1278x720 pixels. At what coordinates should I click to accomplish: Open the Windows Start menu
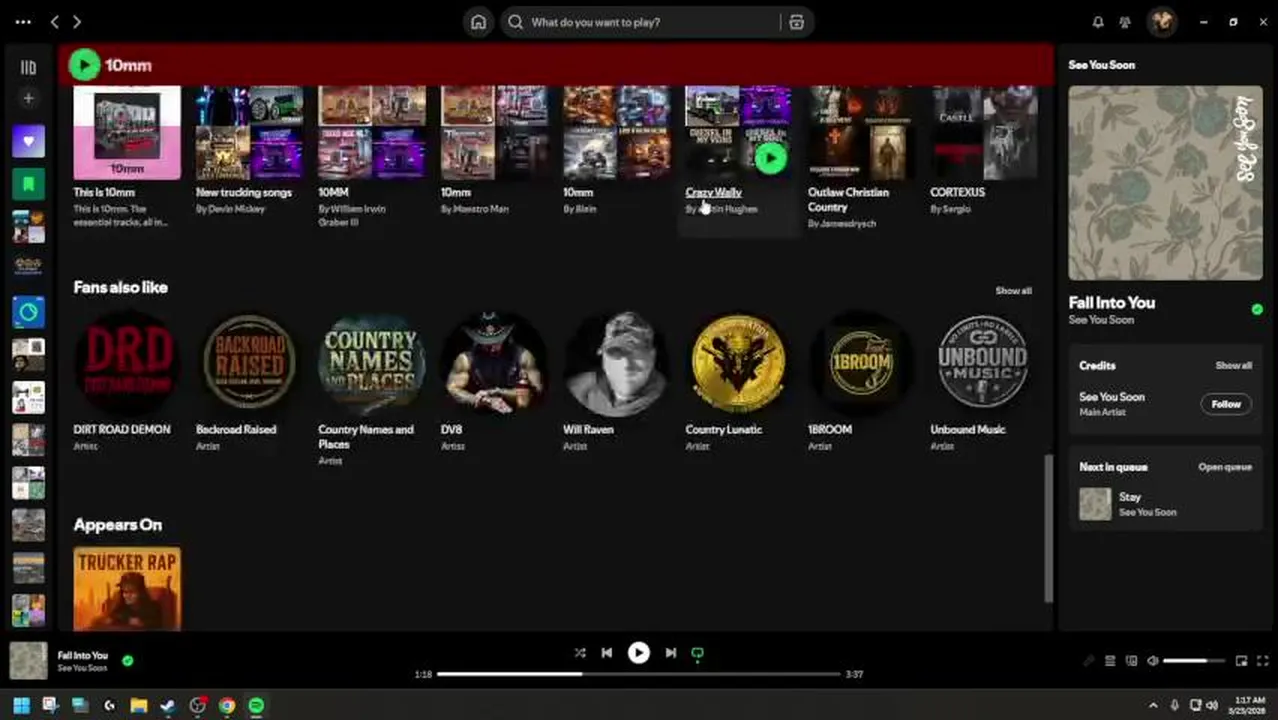pos(21,705)
